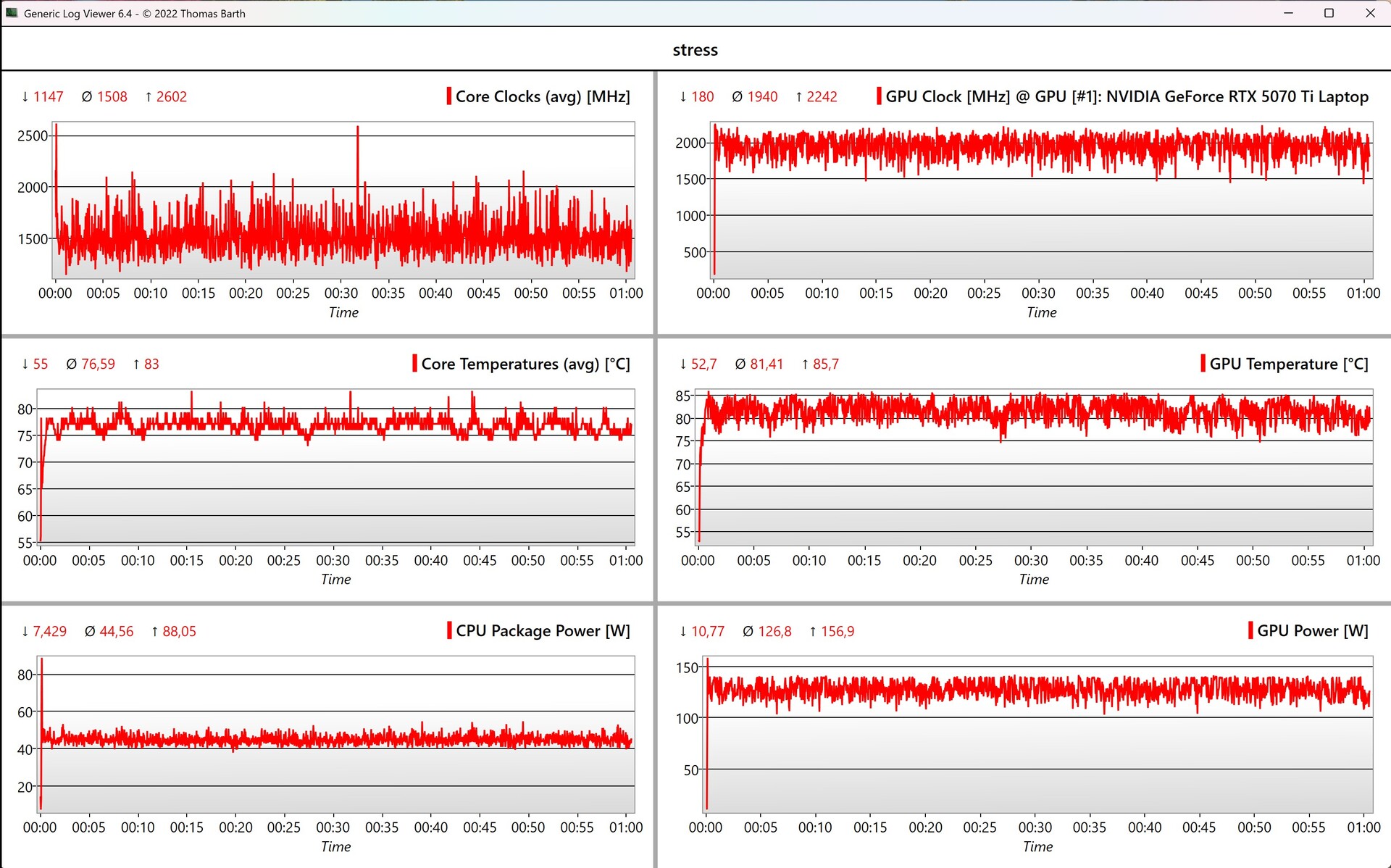The width and height of the screenshot is (1391, 868).
Task: Click red swatch beside CPU Package Power legend
Action: point(449,630)
